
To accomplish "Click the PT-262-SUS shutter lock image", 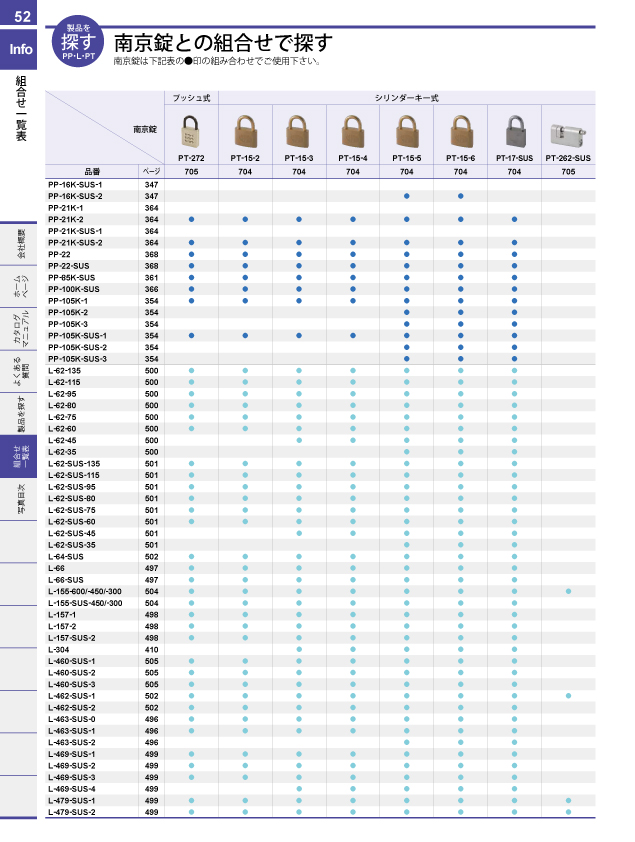I will (568, 133).
